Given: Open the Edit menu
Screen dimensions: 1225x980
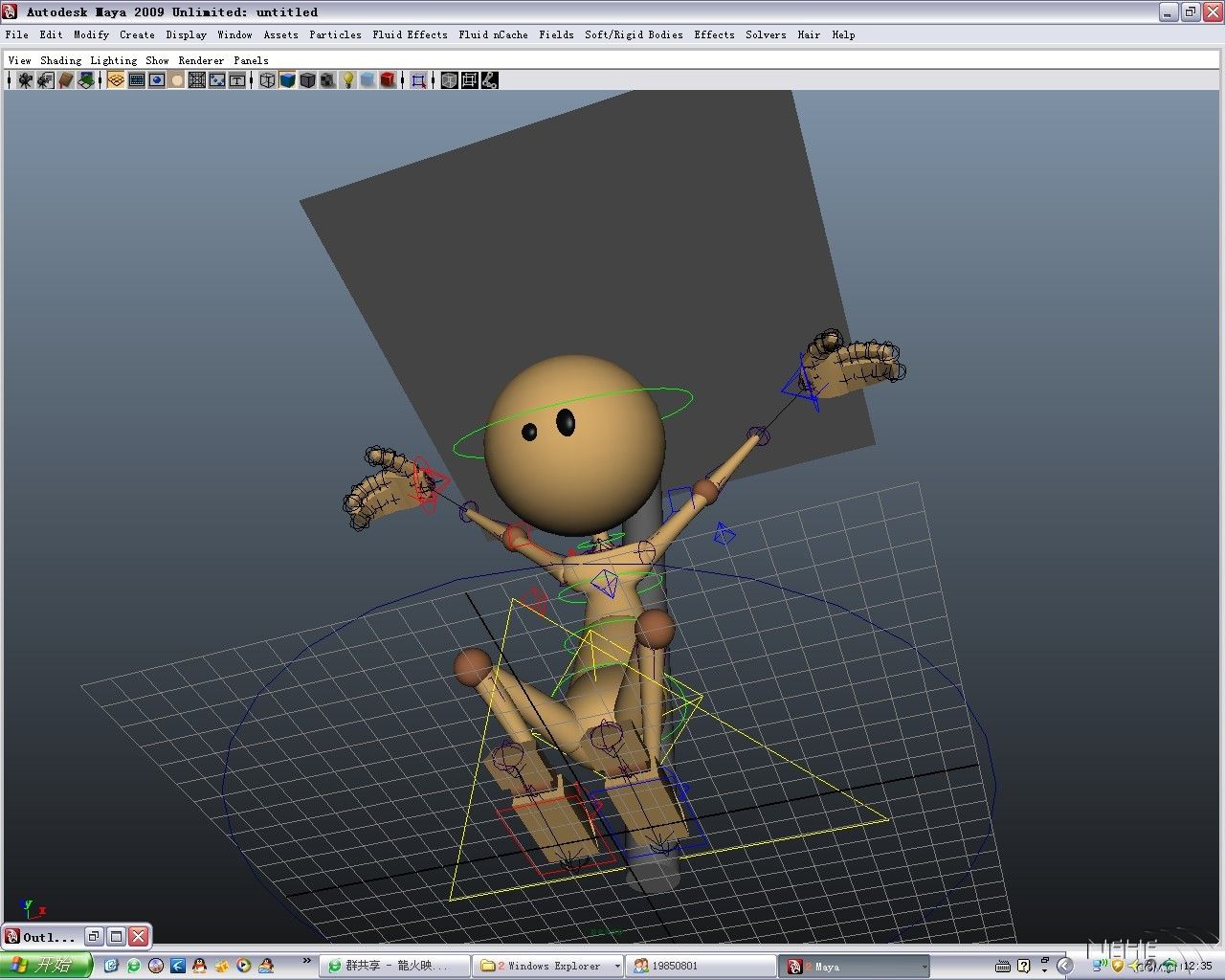Looking at the screenshot, I should (x=51, y=34).
